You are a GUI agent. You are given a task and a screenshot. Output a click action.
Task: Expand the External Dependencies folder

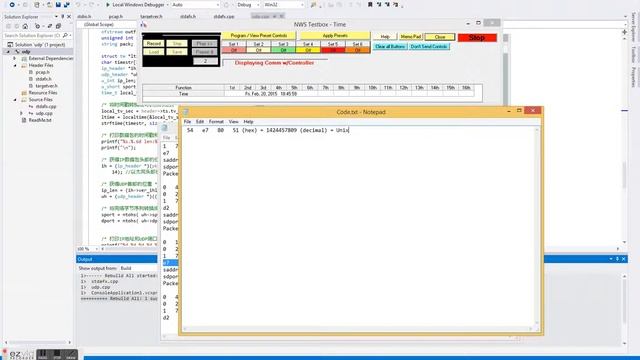[15, 58]
